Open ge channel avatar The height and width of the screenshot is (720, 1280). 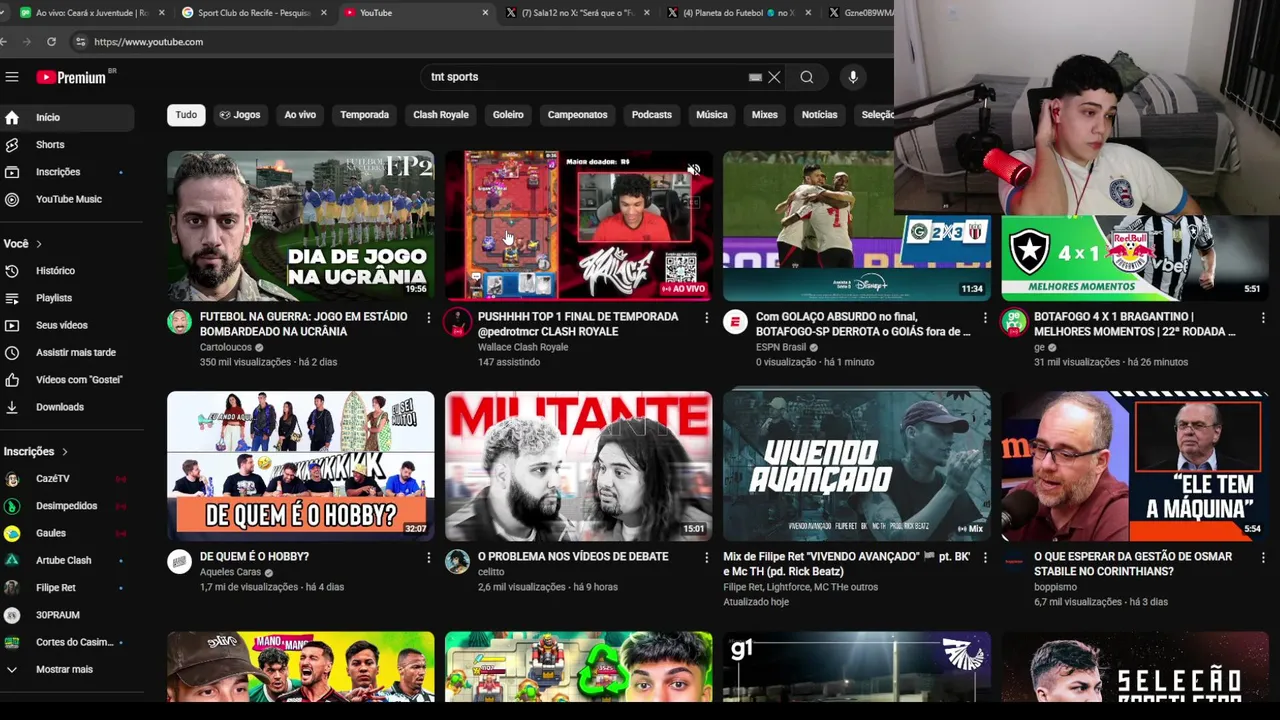pyautogui.click(x=1013, y=322)
